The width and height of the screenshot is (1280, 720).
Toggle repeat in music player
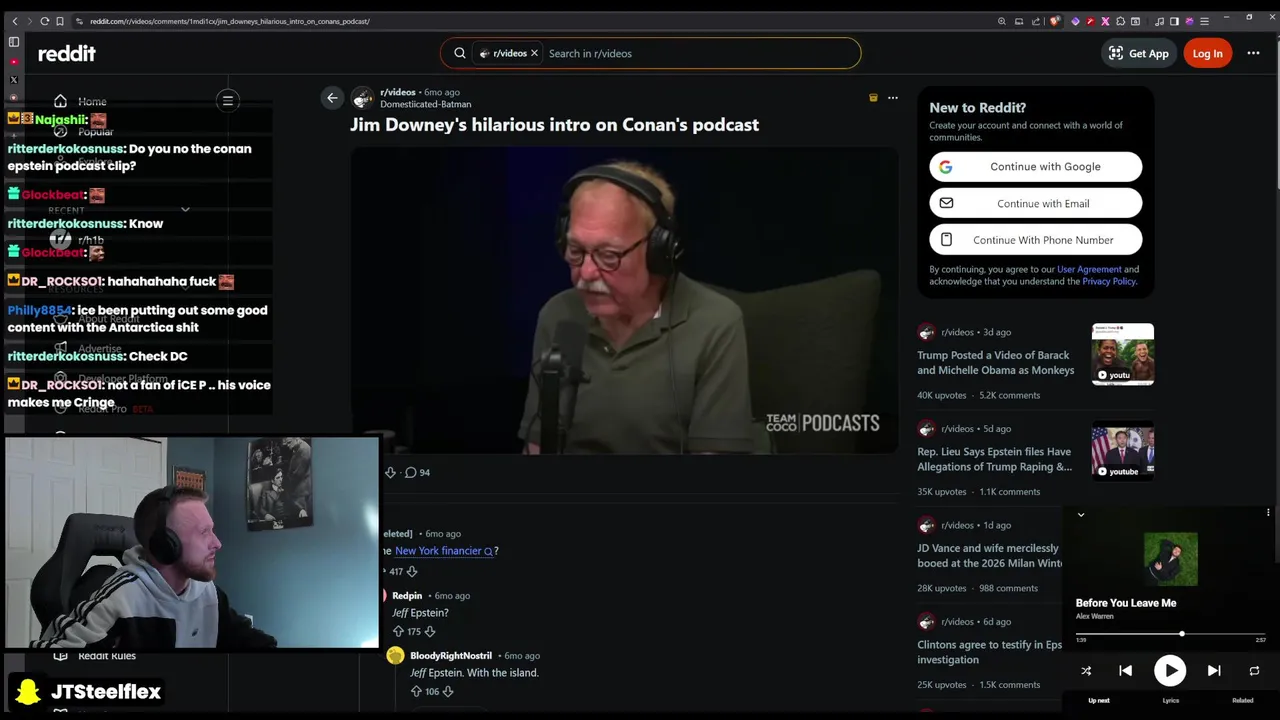[x=1254, y=671]
